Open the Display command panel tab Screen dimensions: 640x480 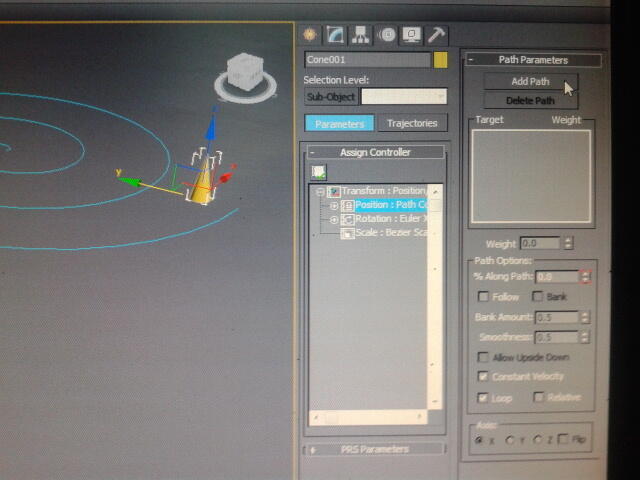(x=411, y=35)
